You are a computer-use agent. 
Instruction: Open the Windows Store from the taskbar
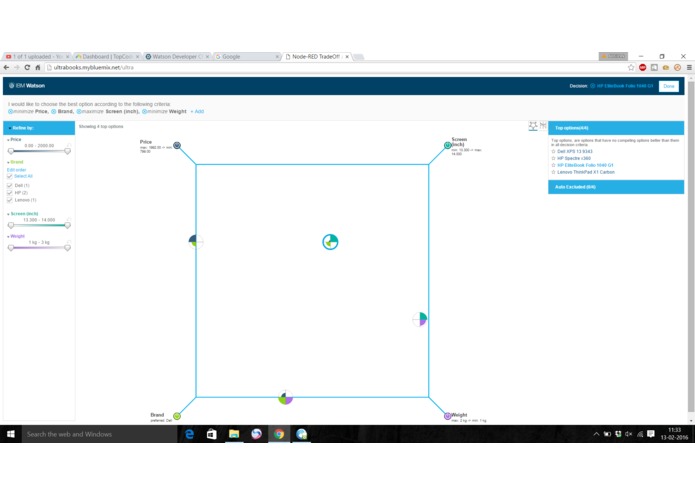[211, 434]
